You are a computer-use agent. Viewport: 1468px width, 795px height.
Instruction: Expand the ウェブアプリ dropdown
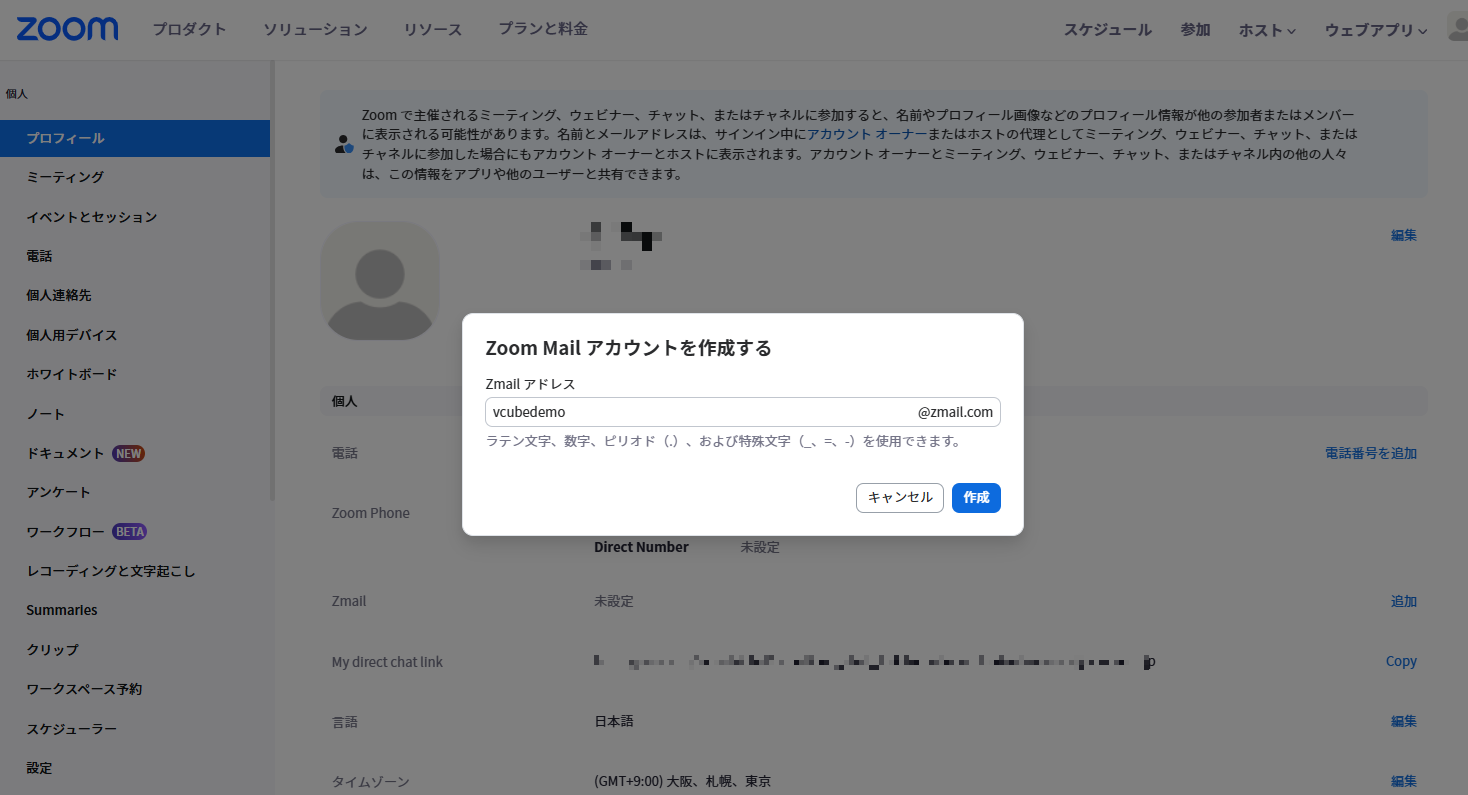point(1376,30)
